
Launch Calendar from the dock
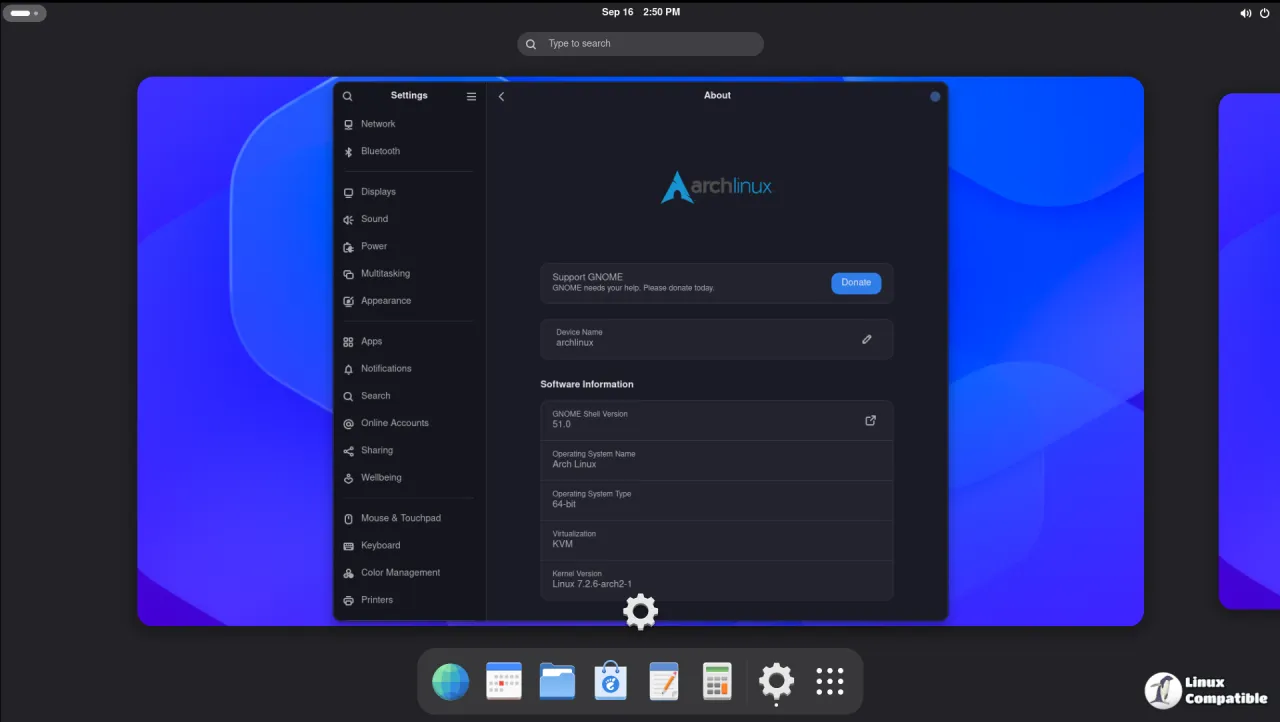pos(504,682)
